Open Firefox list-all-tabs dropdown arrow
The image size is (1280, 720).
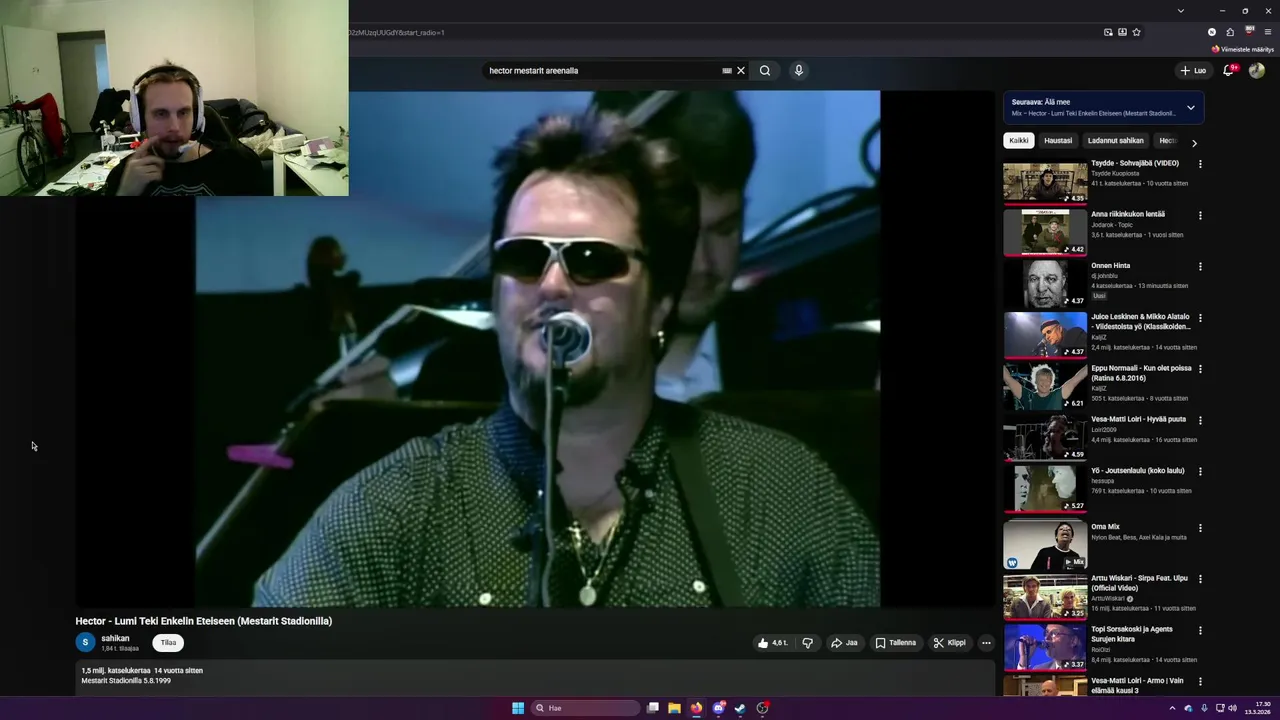(x=1181, y=11)
